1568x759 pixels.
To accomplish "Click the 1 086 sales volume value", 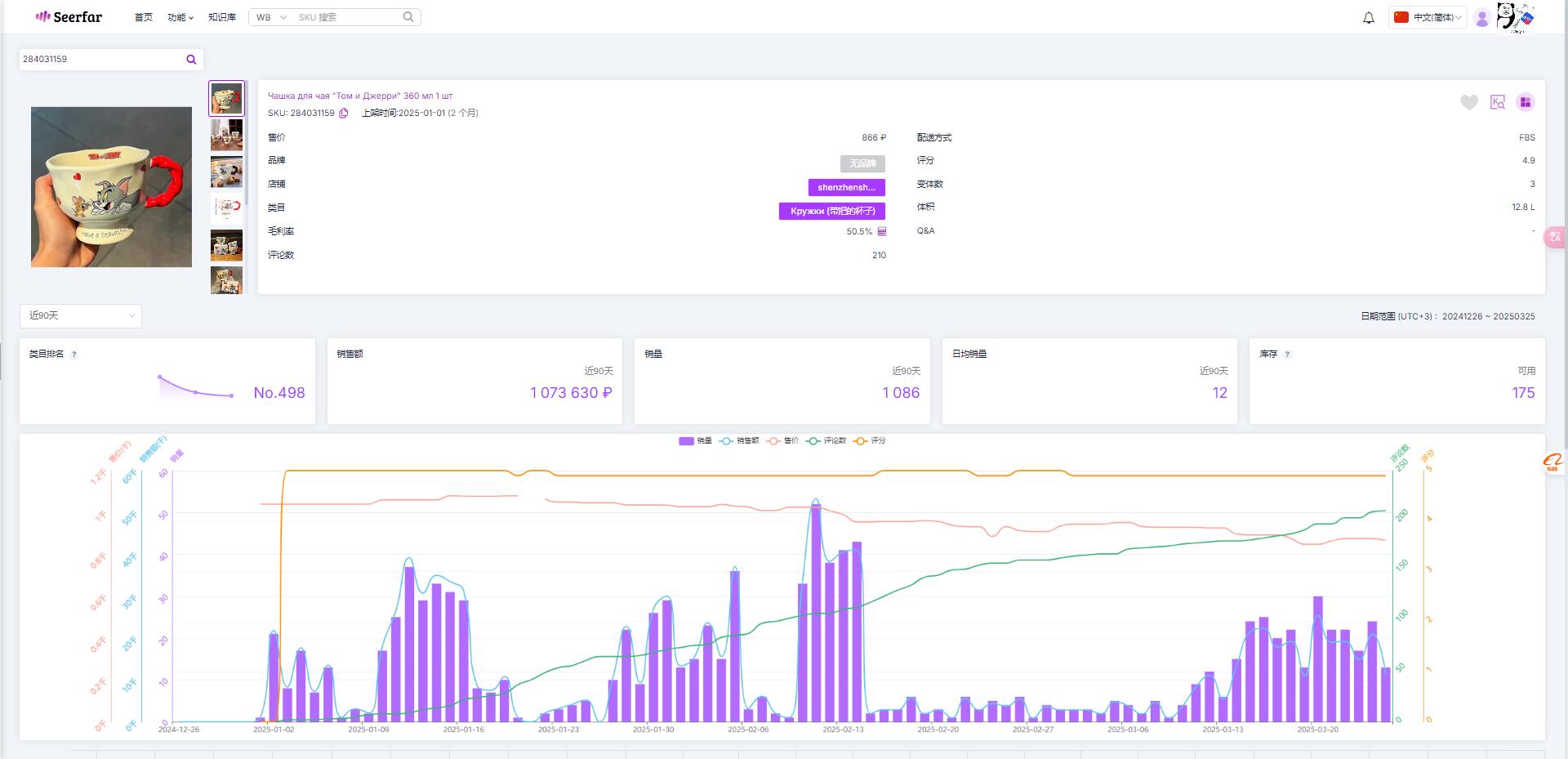I will tap(901, 393).
